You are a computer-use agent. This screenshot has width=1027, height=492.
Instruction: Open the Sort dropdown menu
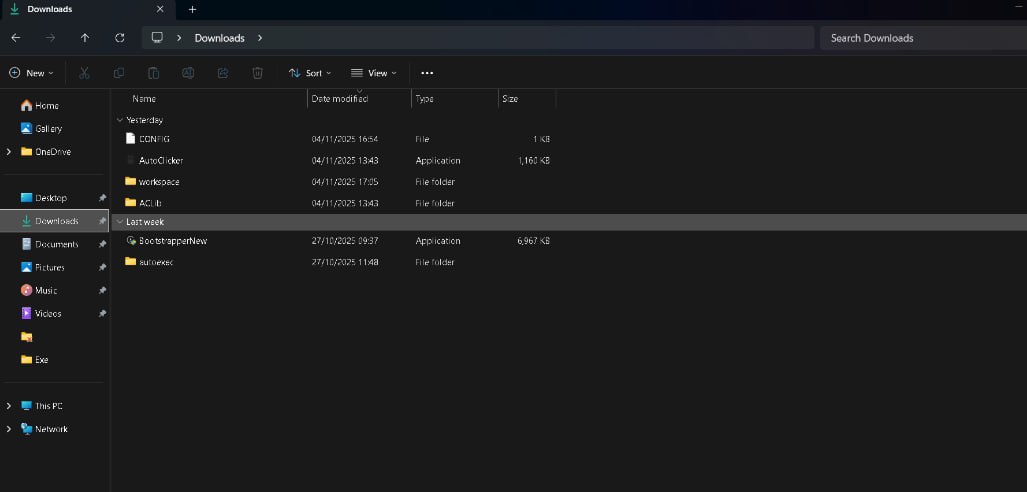click(x=309, y=73)
